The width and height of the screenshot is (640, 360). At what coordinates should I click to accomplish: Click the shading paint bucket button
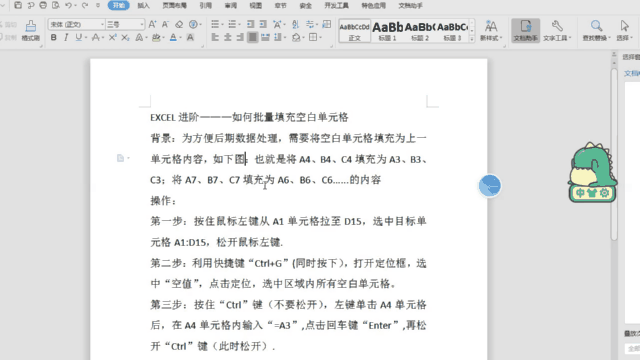296,38
